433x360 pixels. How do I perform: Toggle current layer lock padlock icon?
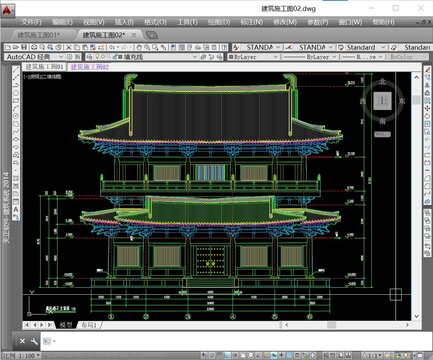pos(115,57)
